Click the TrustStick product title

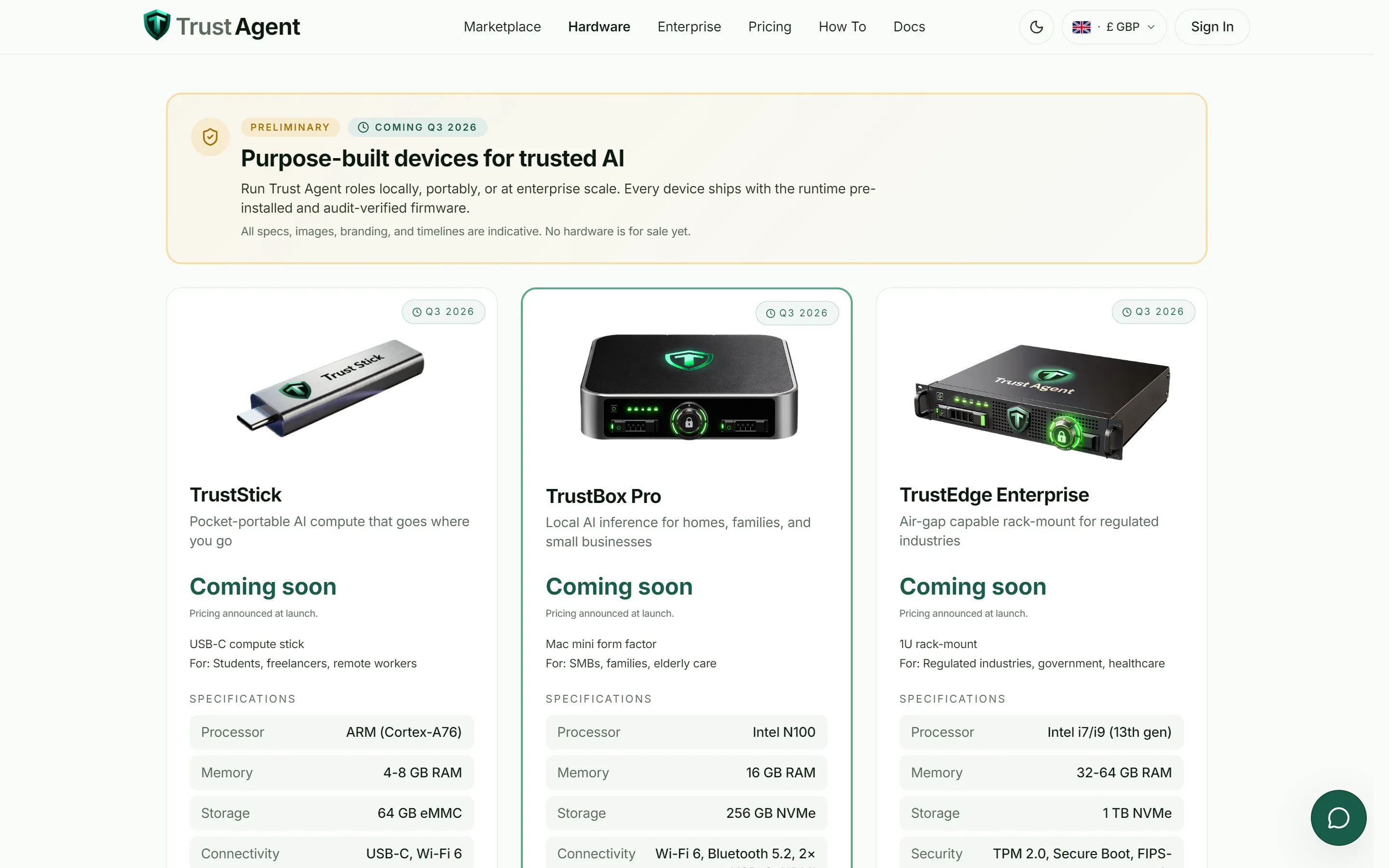pyautogui.click(x=235, y=495)
